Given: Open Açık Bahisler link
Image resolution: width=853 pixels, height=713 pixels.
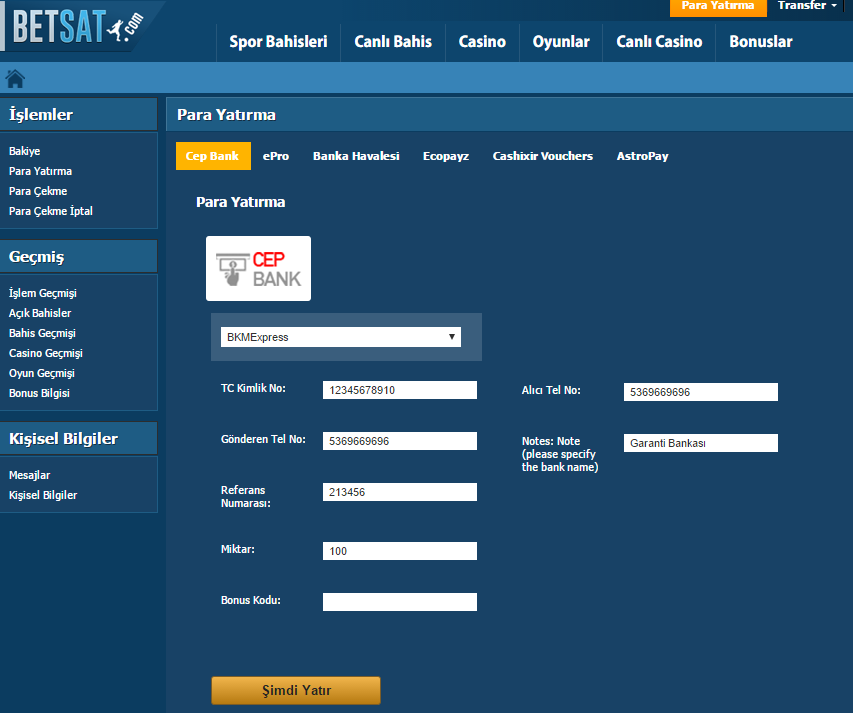Looking at the screenshot, I should pos(40,313).
